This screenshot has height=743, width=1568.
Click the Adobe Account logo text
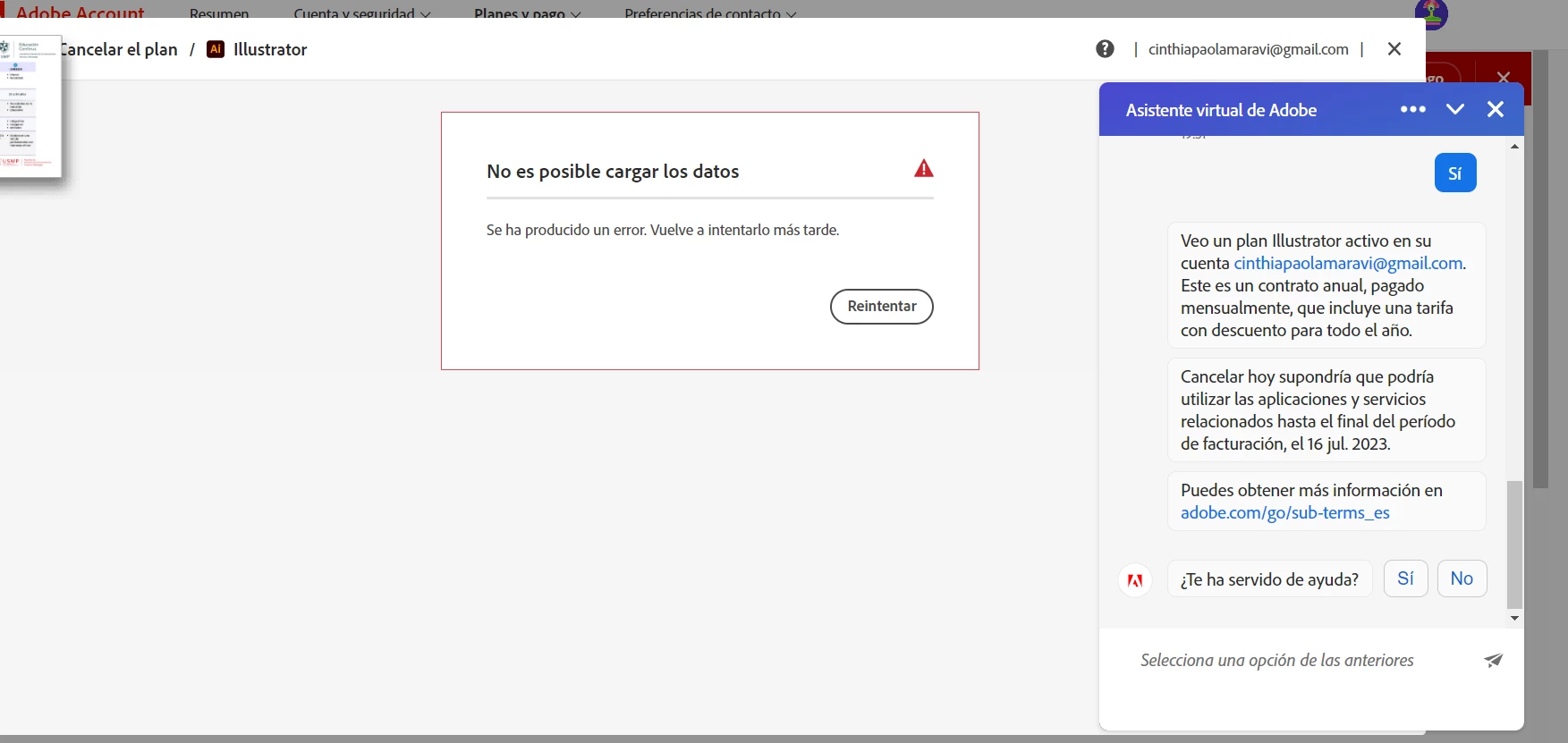(x=80, y=12)
